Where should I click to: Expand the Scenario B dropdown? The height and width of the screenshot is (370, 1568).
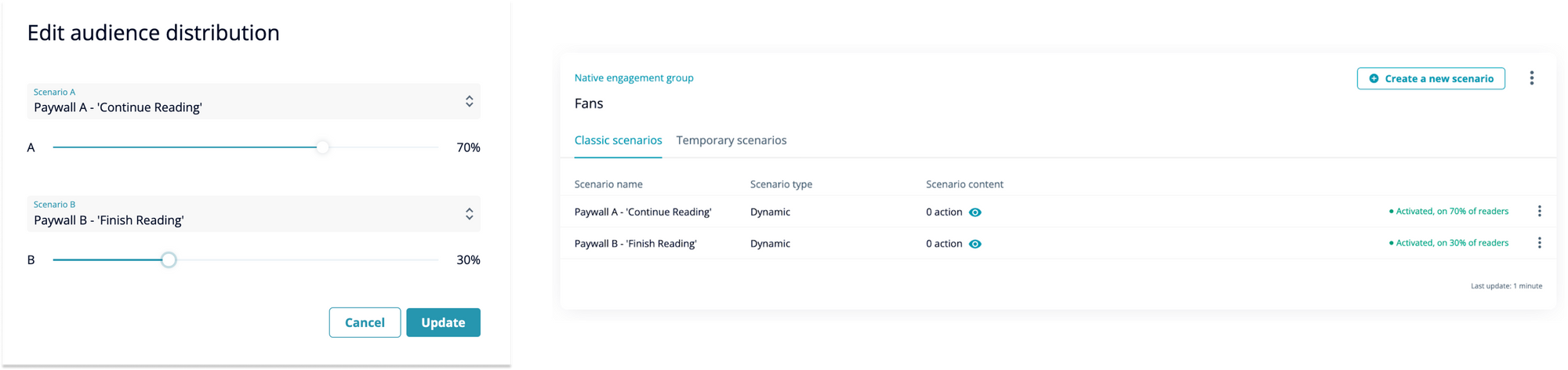click(x=253, y=214)
